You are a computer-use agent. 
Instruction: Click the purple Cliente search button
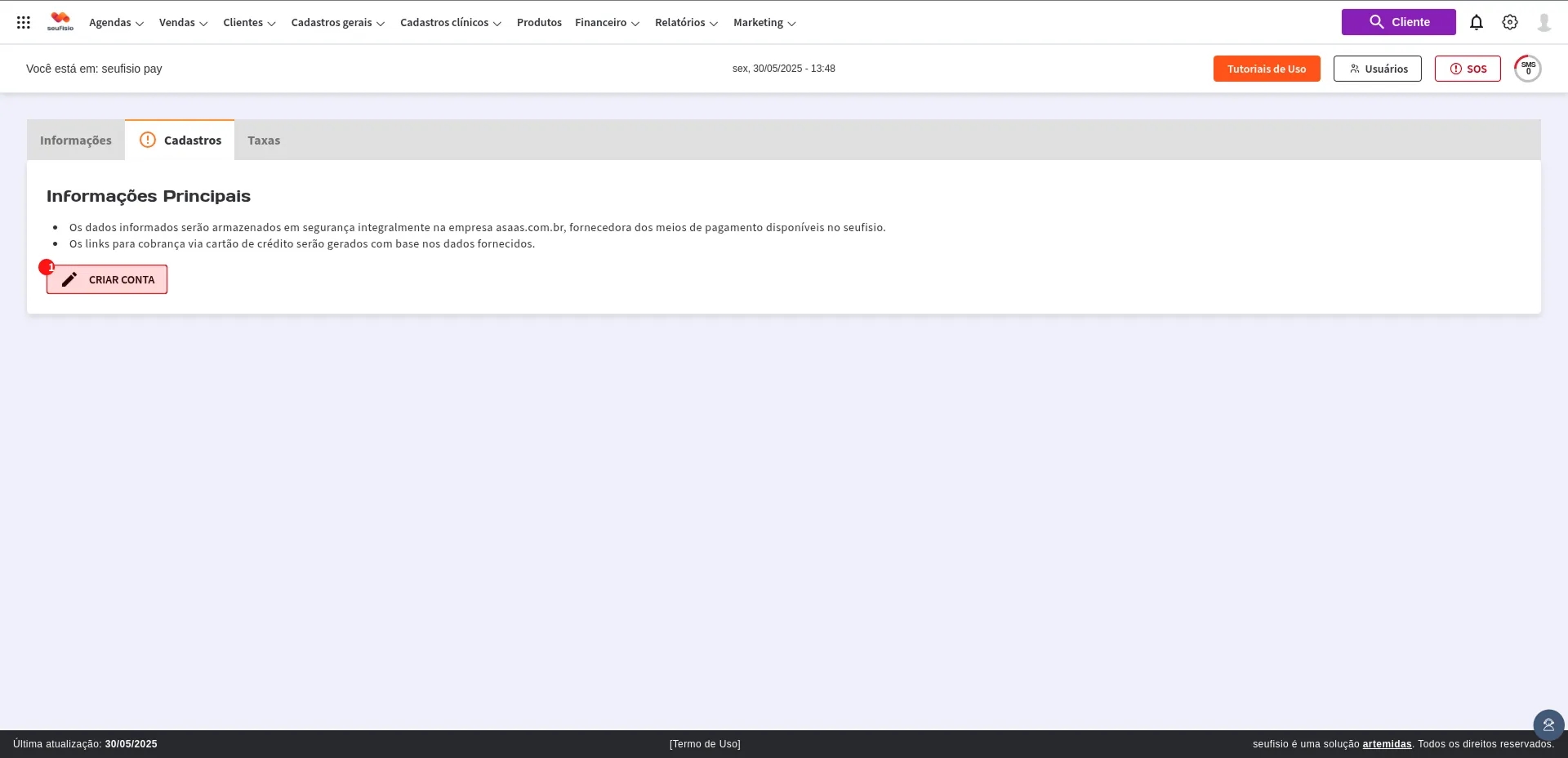point(1398,22)
